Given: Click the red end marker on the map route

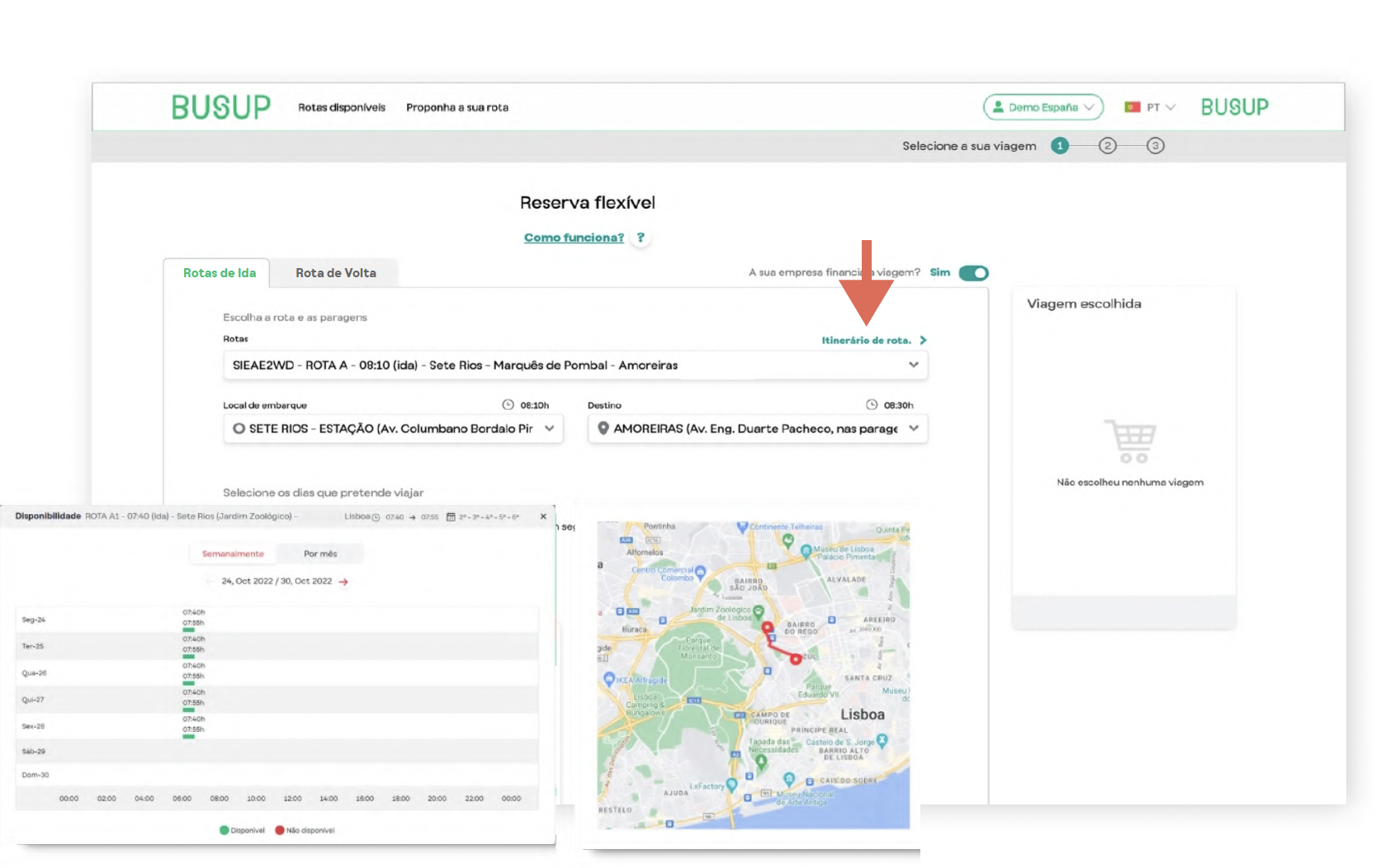Looking at the screenshot, I should pyautogui.click(x=796, y=659).
